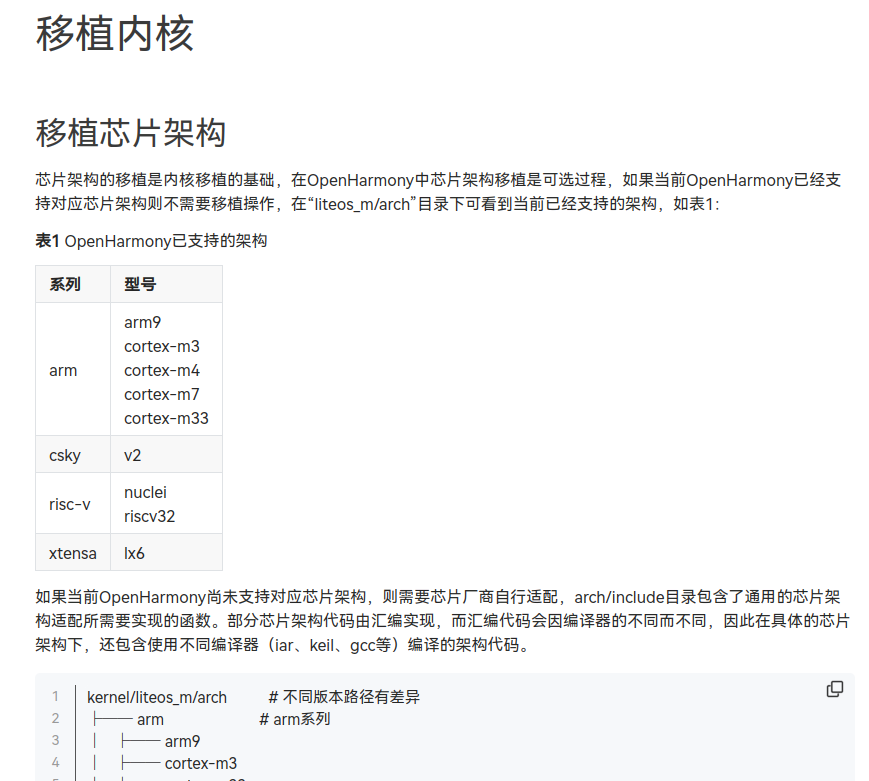Click the arm series cell
This screenshot has height=781, width=869.
(73, 370)
